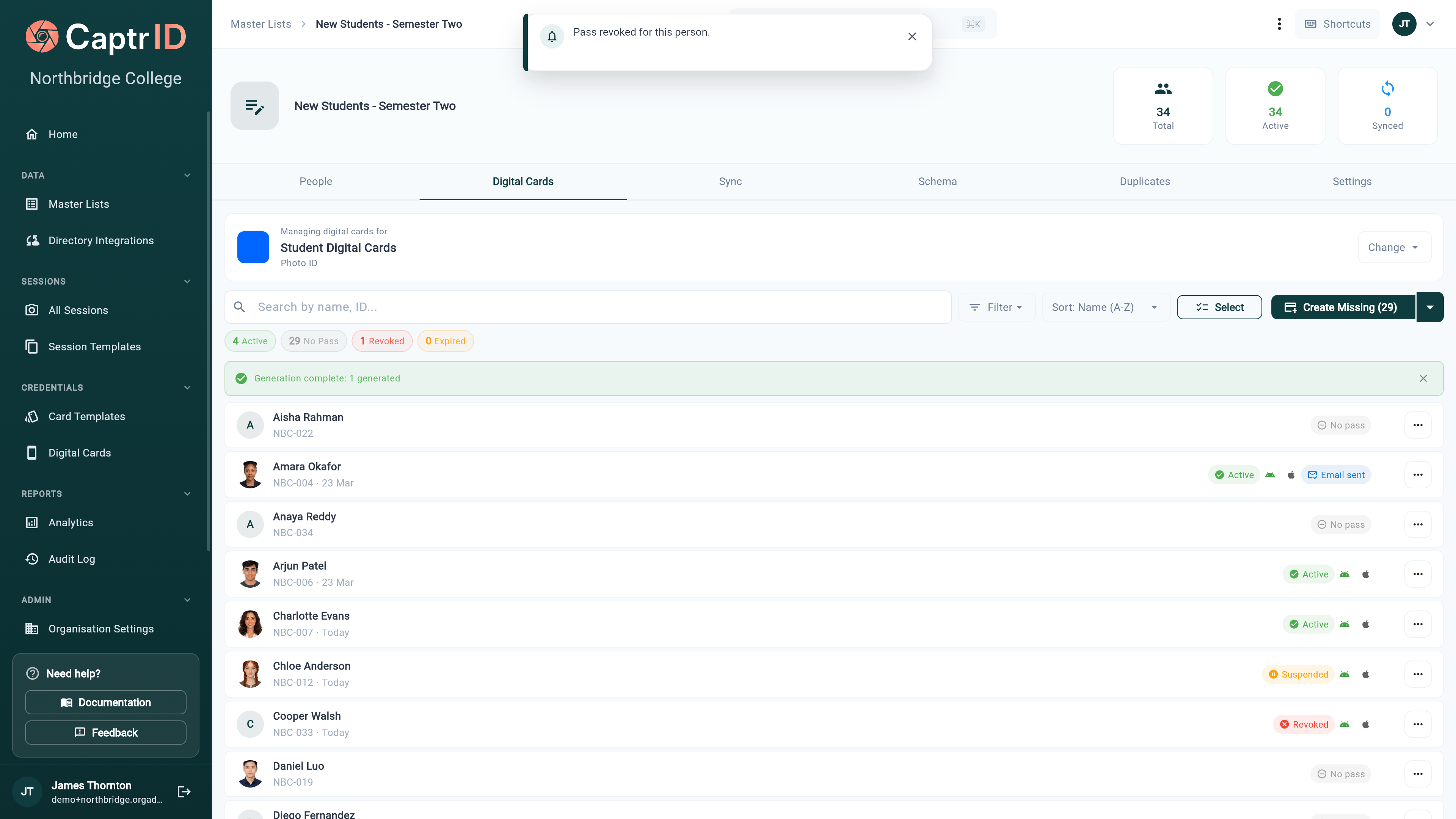The image size is (1456, 819).
Task: Open more options for Charlotte Evans
Action: click(x=1418, y=624)
